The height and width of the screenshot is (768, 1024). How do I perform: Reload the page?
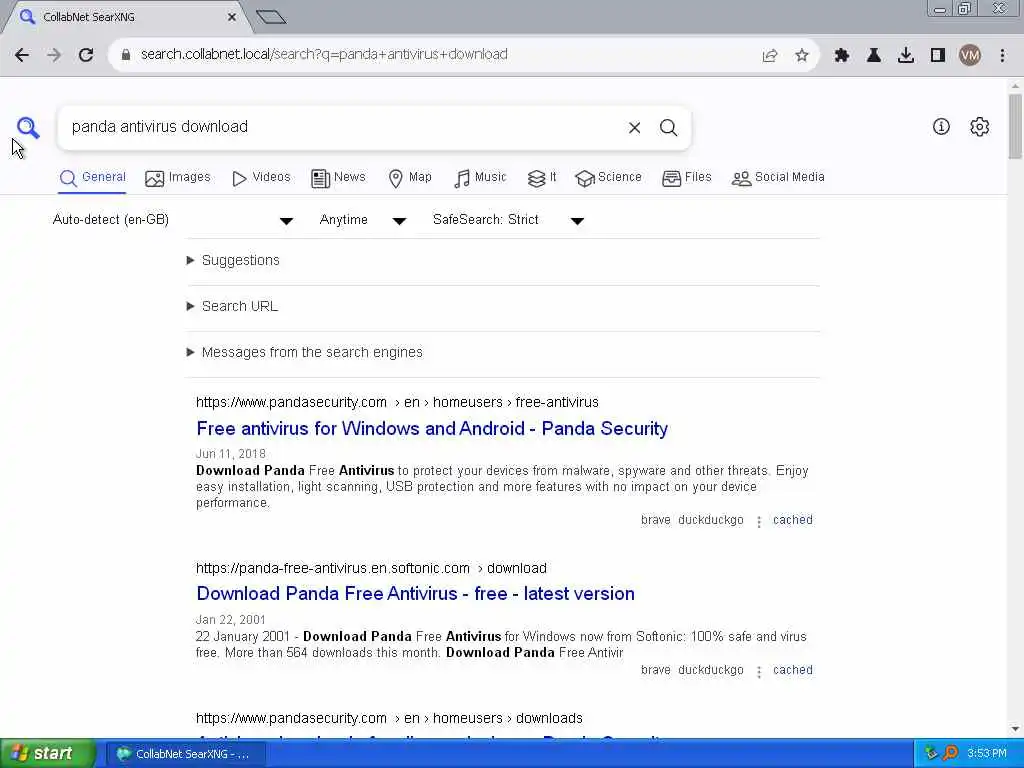coord(86,55)
